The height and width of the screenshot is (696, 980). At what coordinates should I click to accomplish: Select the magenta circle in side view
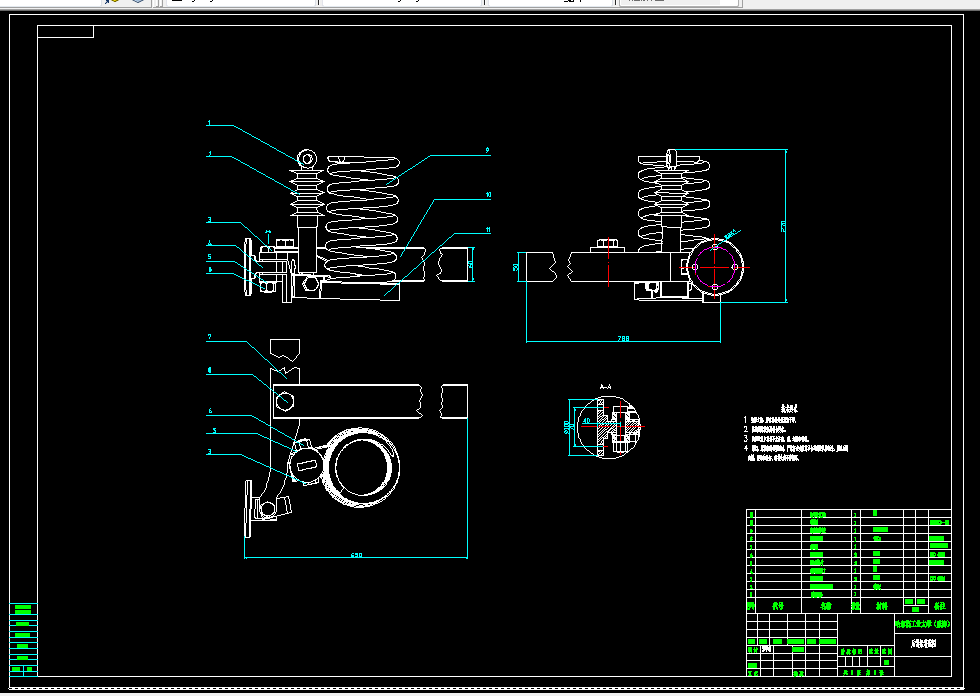[x=715, y=267]
